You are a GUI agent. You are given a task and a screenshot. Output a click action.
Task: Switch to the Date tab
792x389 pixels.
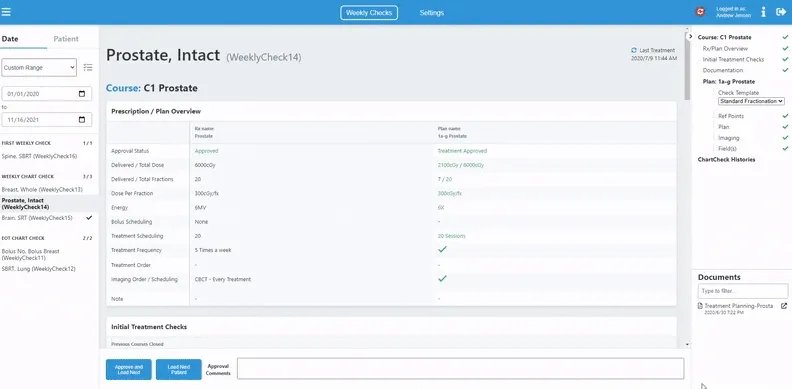point(10,39)
